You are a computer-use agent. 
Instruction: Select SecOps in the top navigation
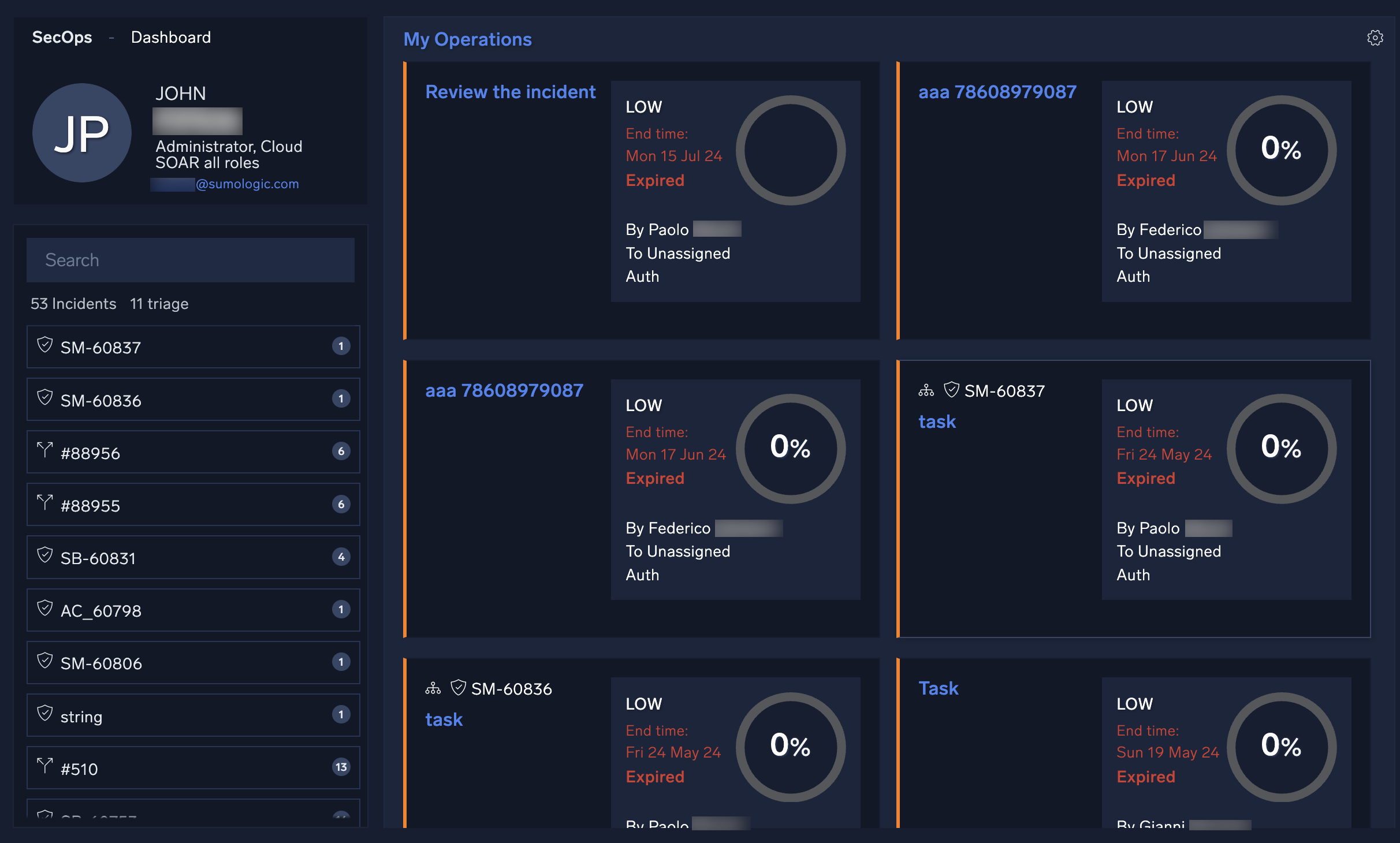[x=62, y=37]
